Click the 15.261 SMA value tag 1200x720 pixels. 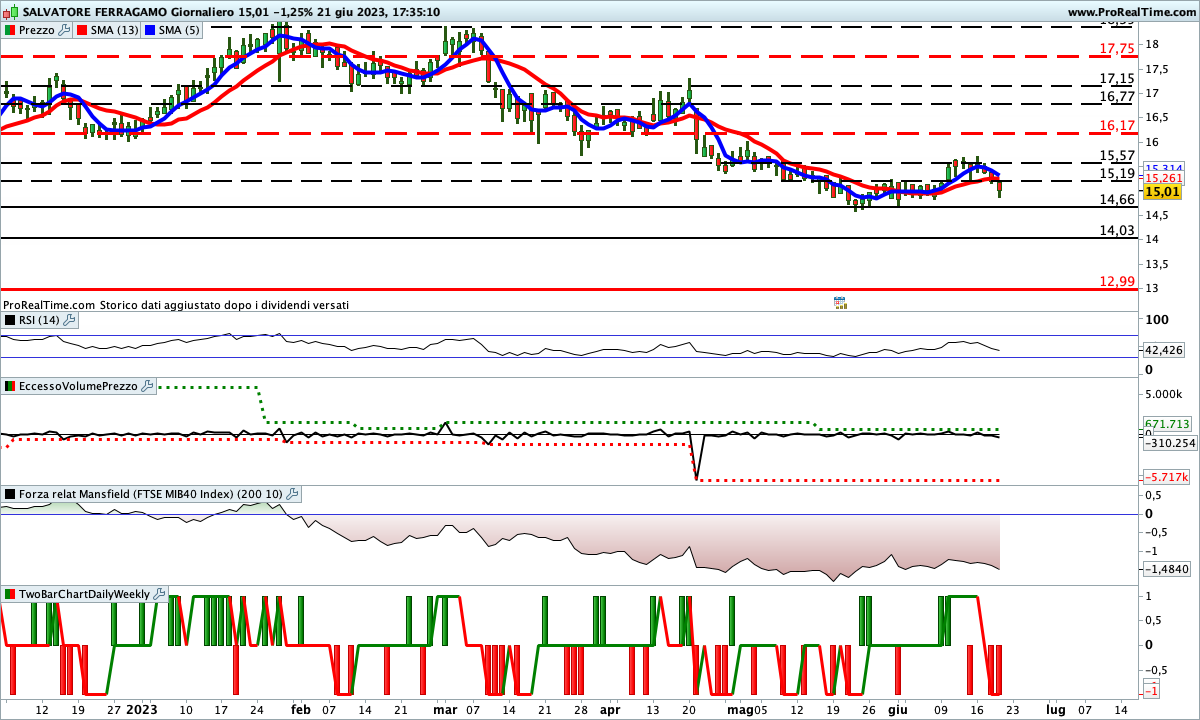1164,178
